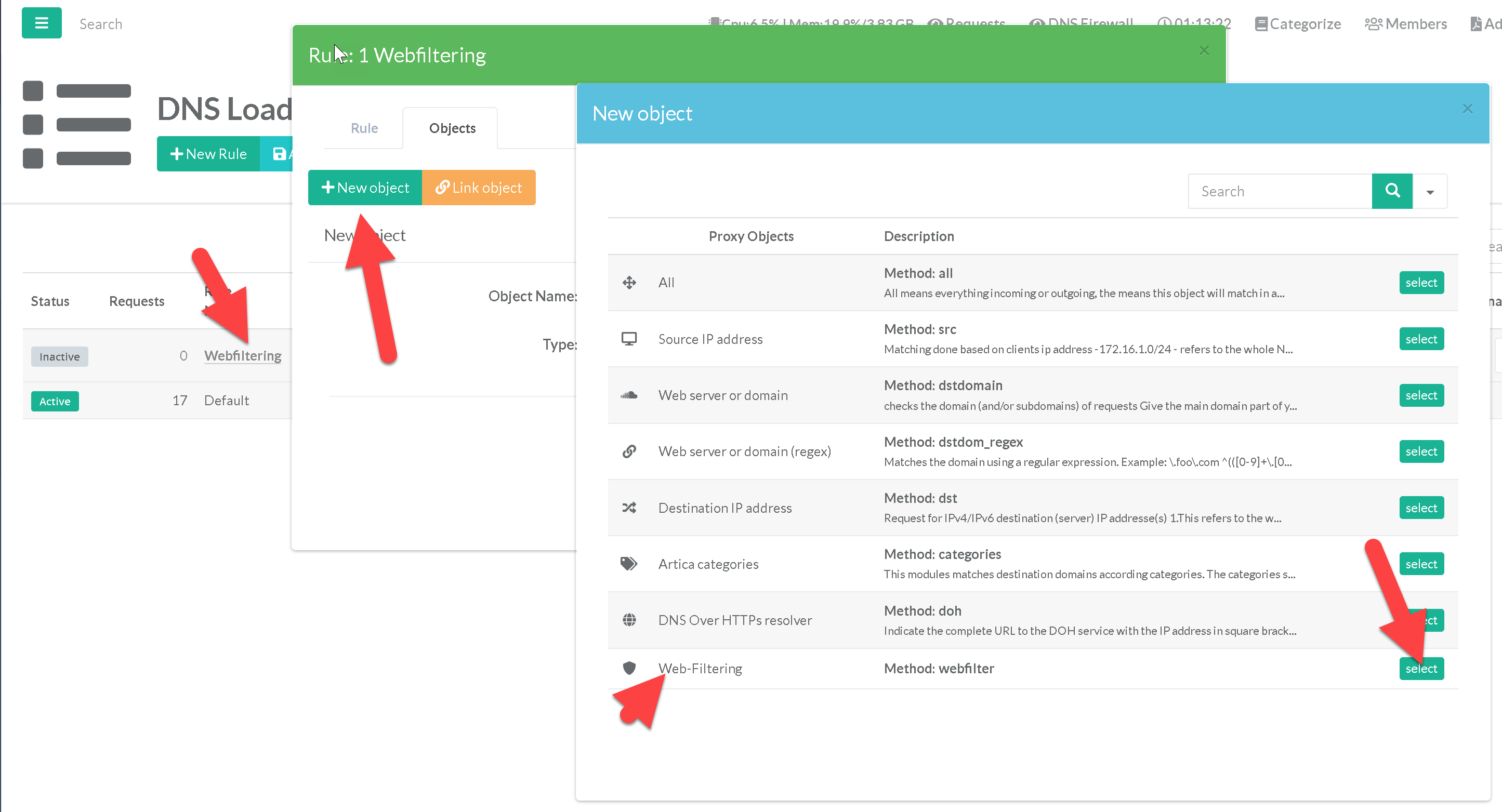Click the All object arrows icon
The height and width of the screenshot is (812, 1502).
pyautogui.click(x=629, y=283)
